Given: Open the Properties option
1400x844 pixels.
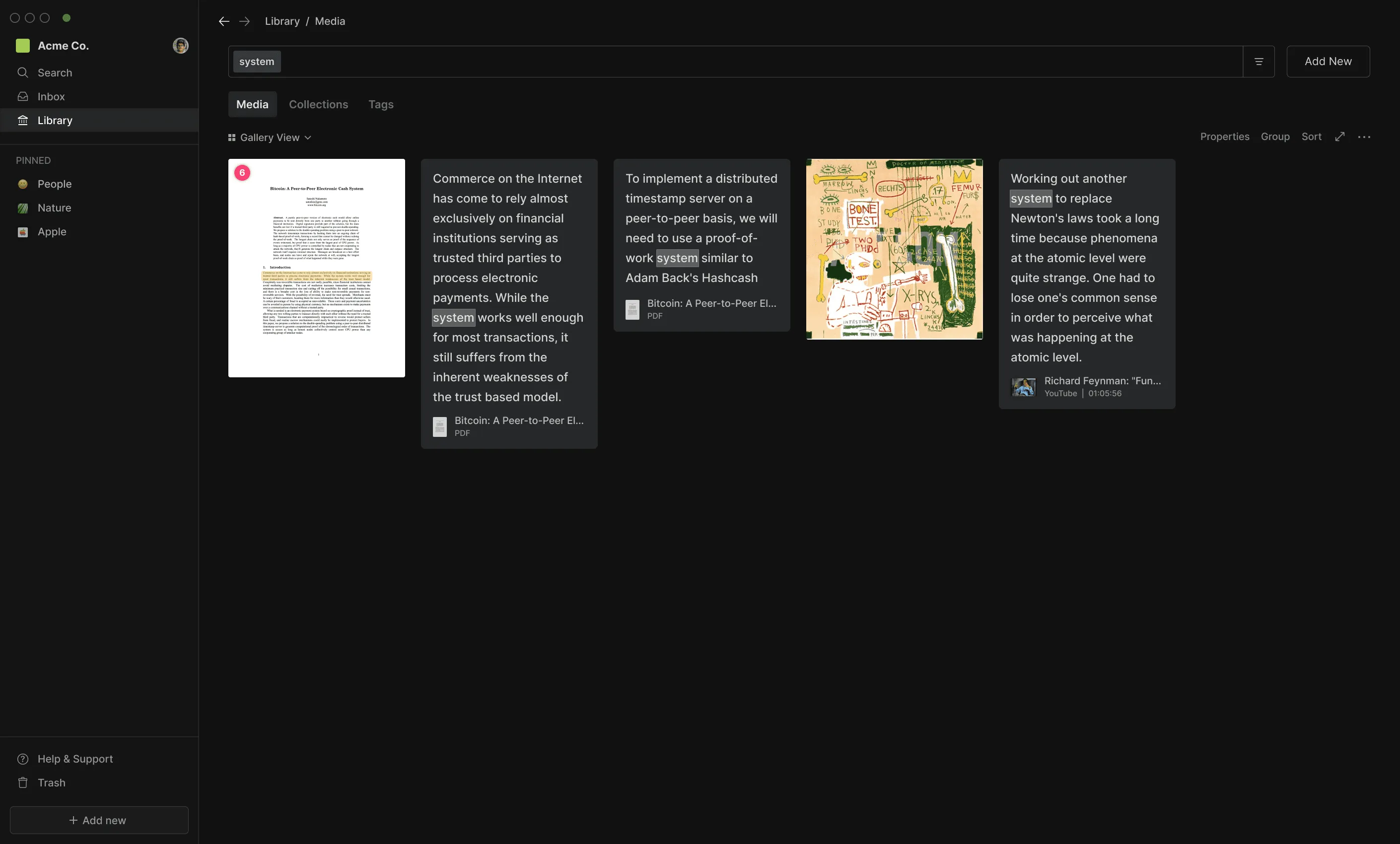Looking at the screenshot, I should [x=1224, y=137].
